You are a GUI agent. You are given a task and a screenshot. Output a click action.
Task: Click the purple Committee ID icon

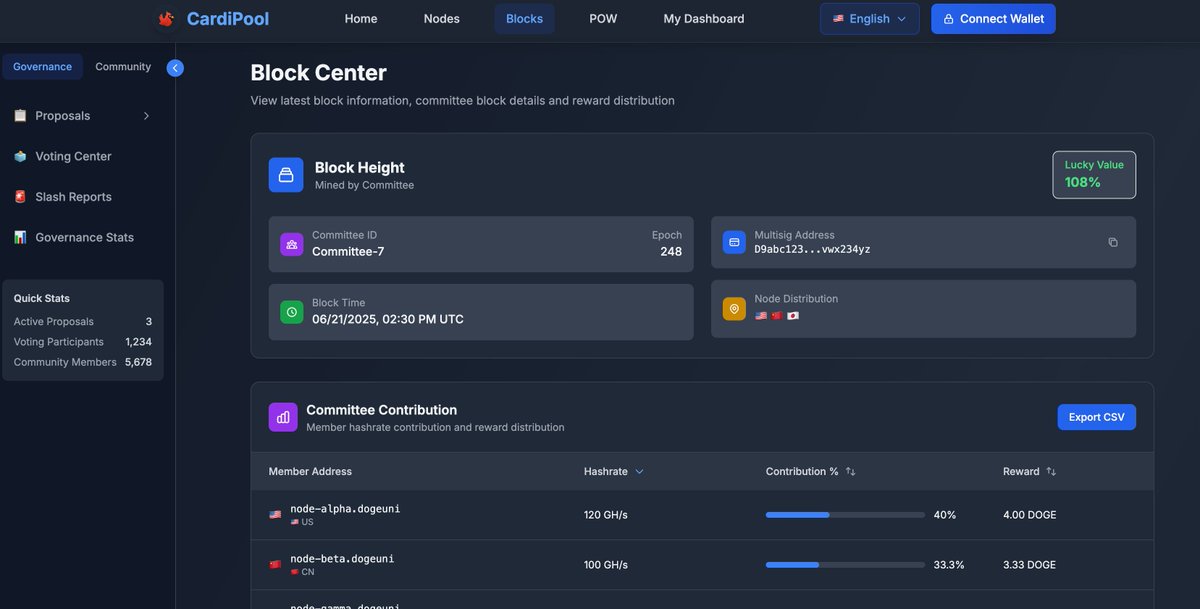pyautogui.click(x=292, y=244)
